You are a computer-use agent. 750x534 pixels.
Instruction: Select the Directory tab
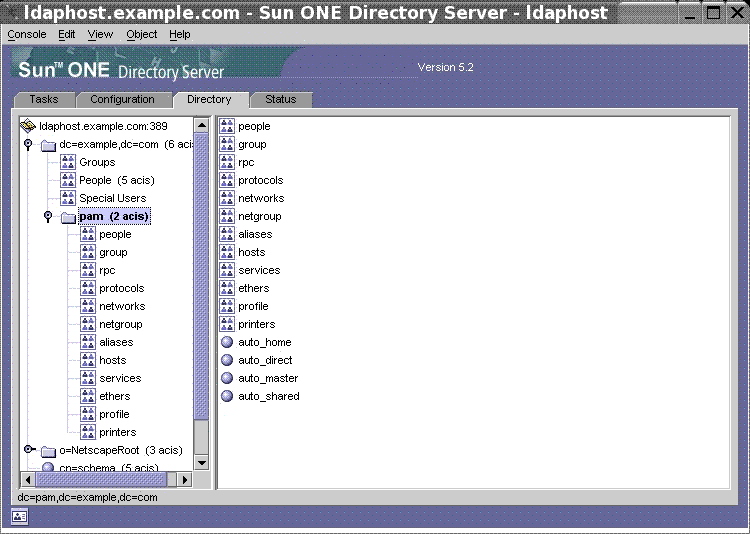tap(209, 100)
